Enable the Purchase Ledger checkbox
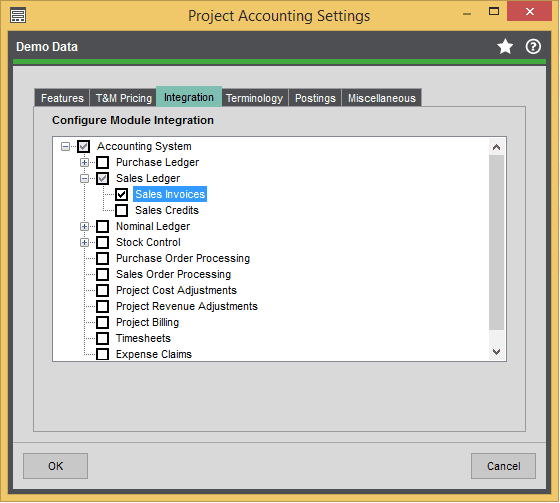The width and height of the screenshot is (560, 503). [x=103, y=163]
